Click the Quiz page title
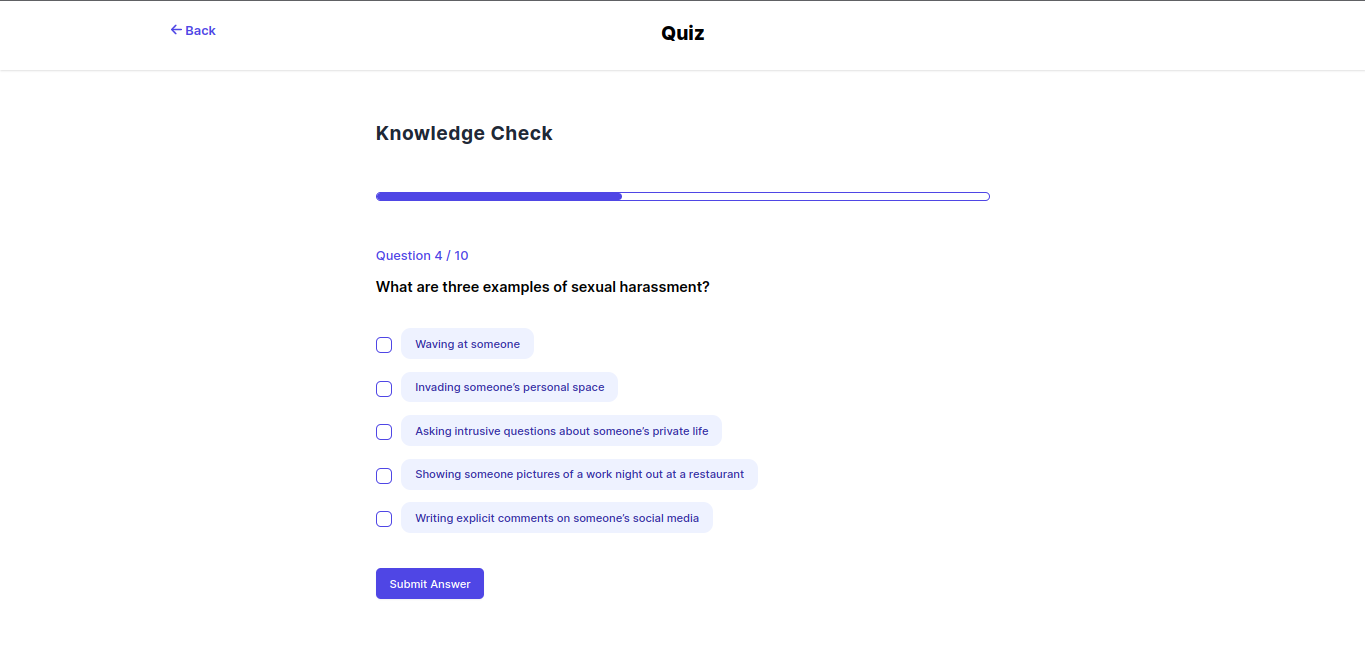1365x648 pixels. pos(682,33)
